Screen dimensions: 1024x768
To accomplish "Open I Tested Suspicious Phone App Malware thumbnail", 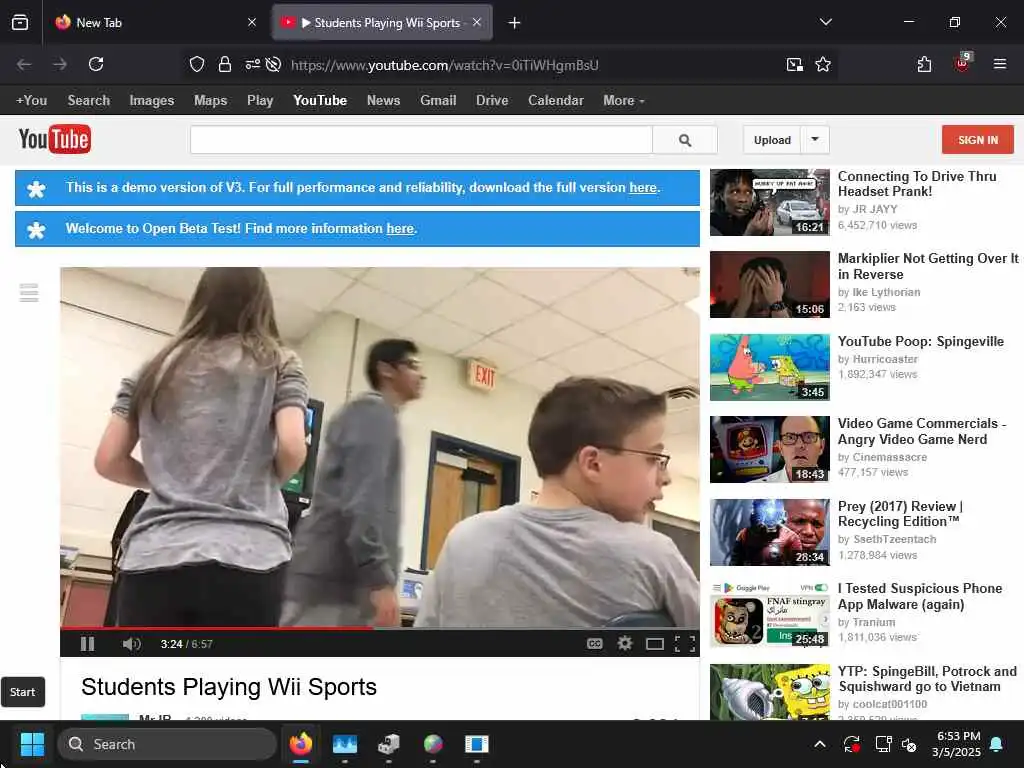I will 770,614.
